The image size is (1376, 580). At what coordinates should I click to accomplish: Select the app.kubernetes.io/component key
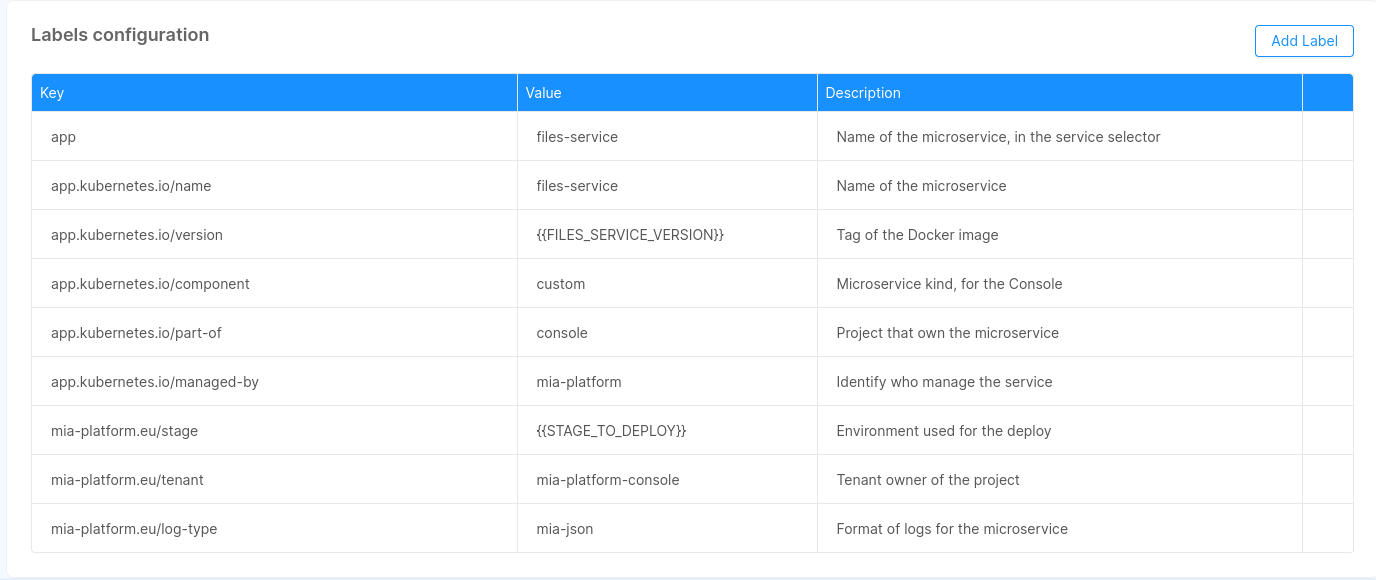[x=150, y=284]
